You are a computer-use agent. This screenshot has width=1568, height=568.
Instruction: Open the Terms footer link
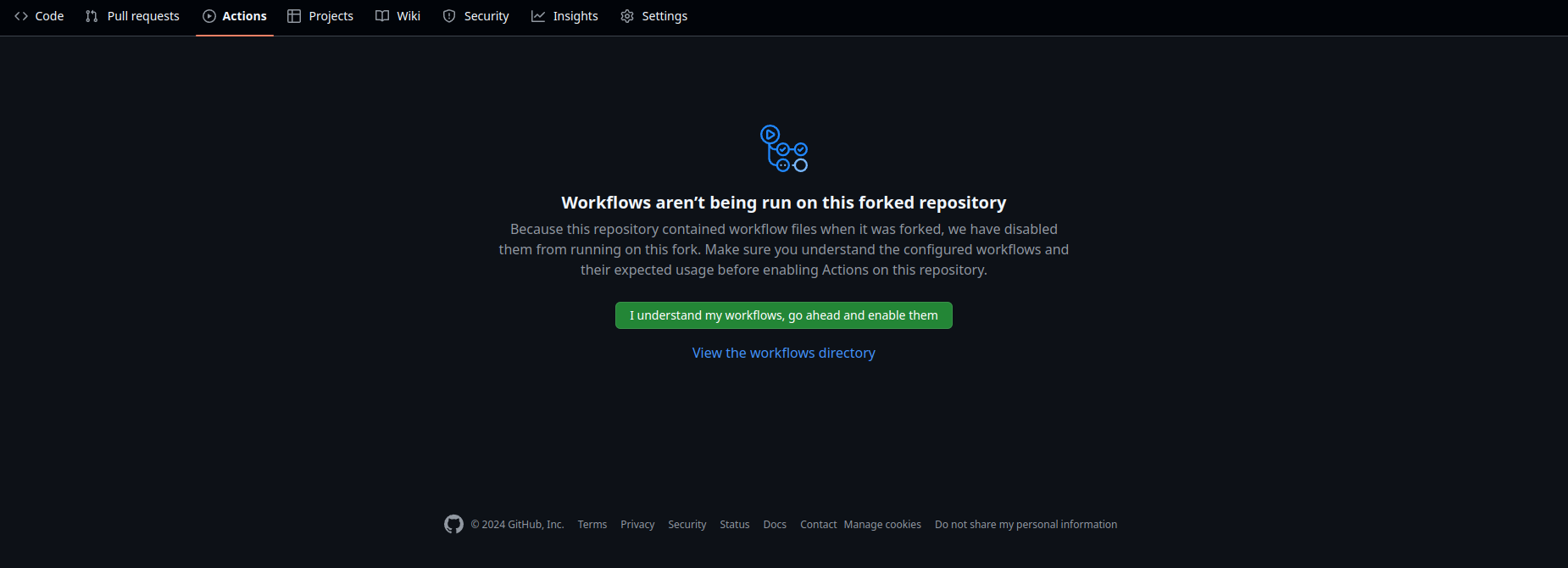pyautogui.click(x=592, y=525)
